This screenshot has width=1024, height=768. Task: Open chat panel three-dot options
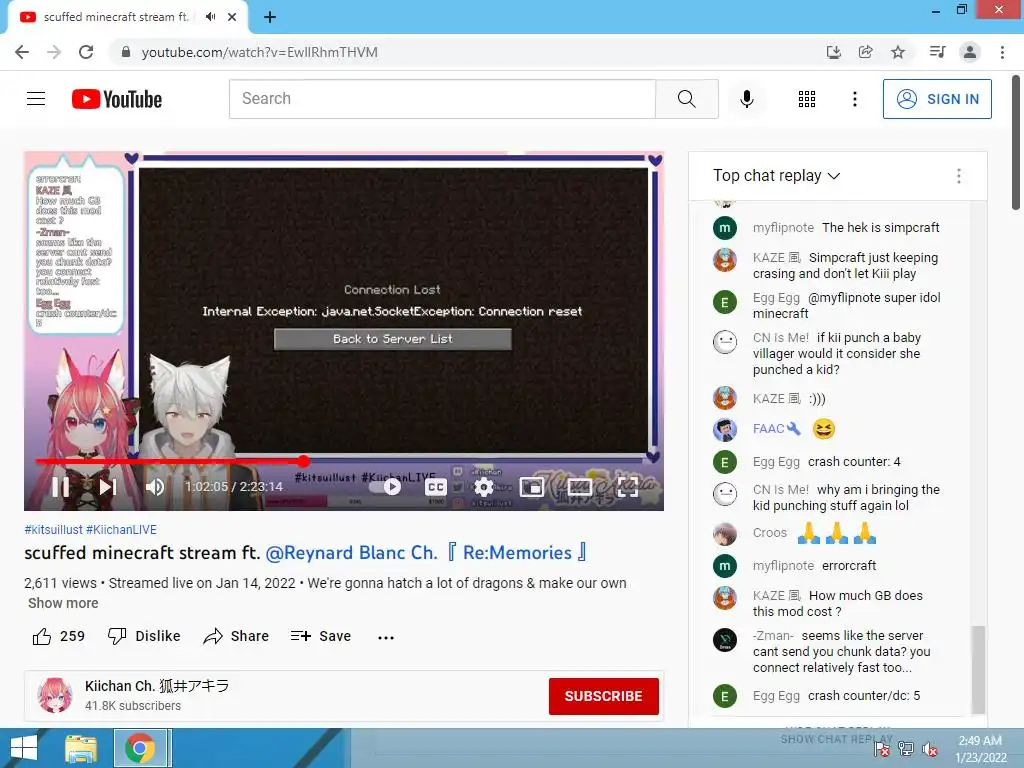click(959, 176)
